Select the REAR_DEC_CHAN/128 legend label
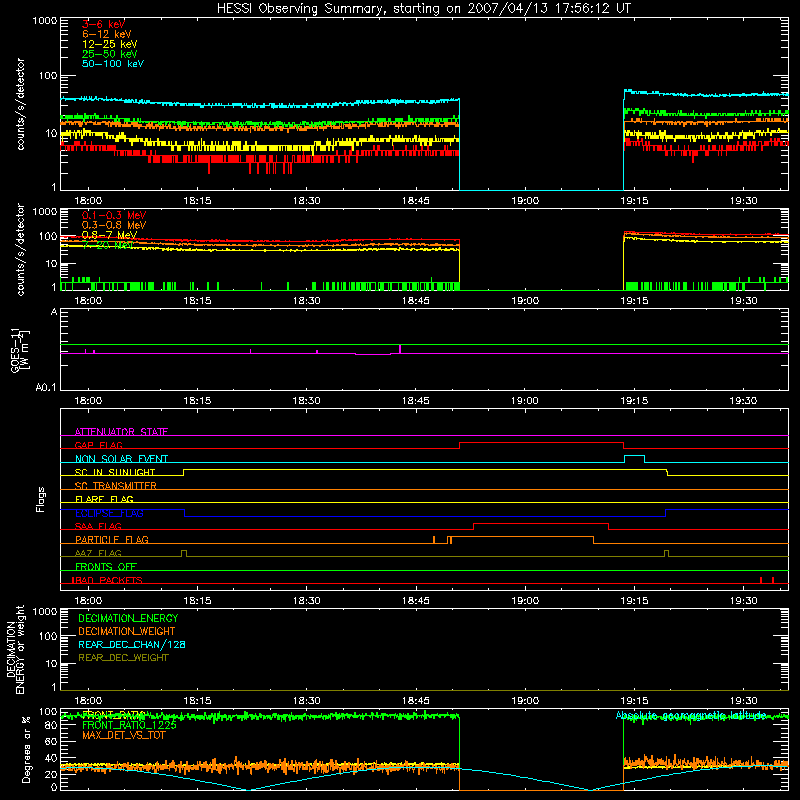The width and height of the screenshot is (800, 800). [132, 644]
